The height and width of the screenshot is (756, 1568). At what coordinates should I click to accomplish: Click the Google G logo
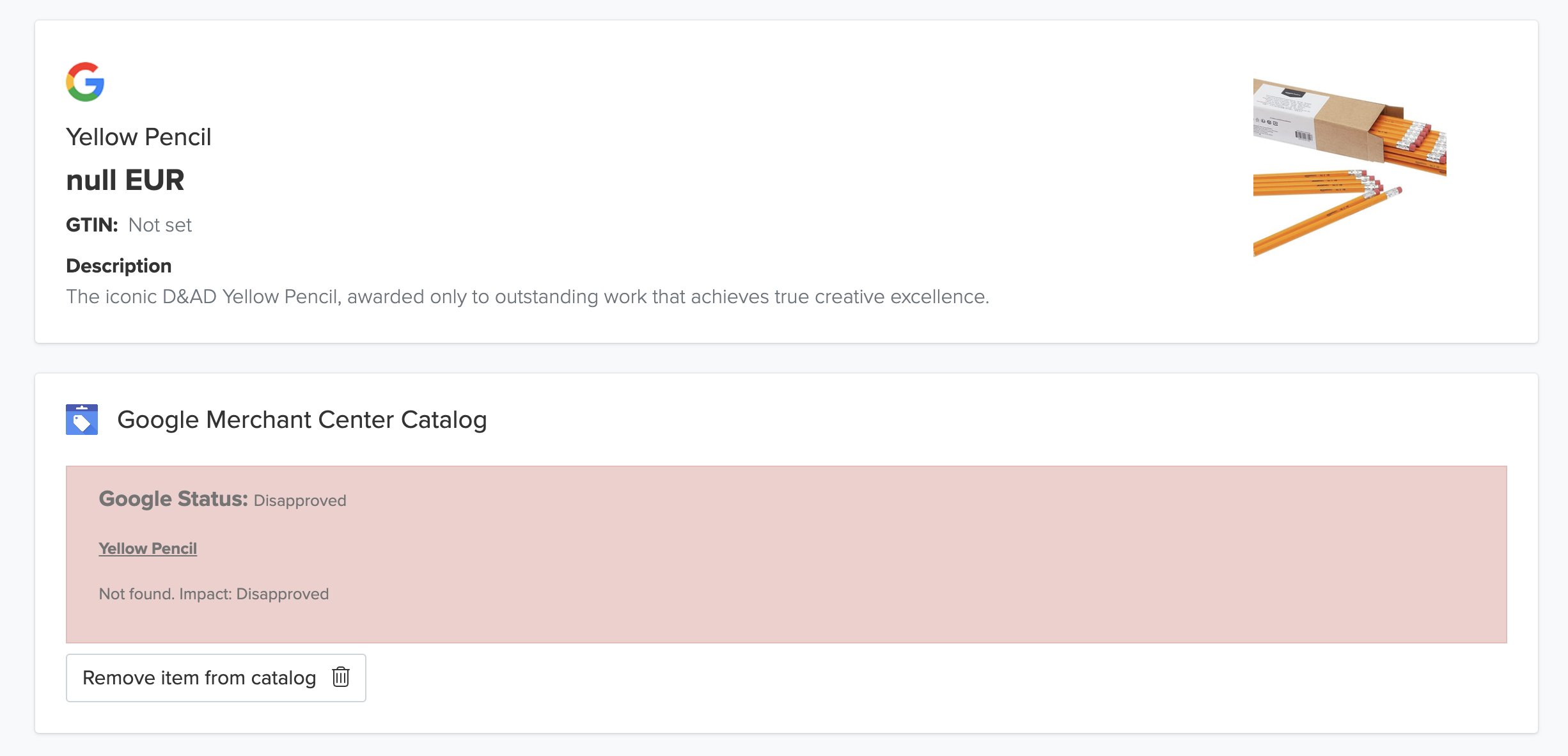(x=85, y=82)
